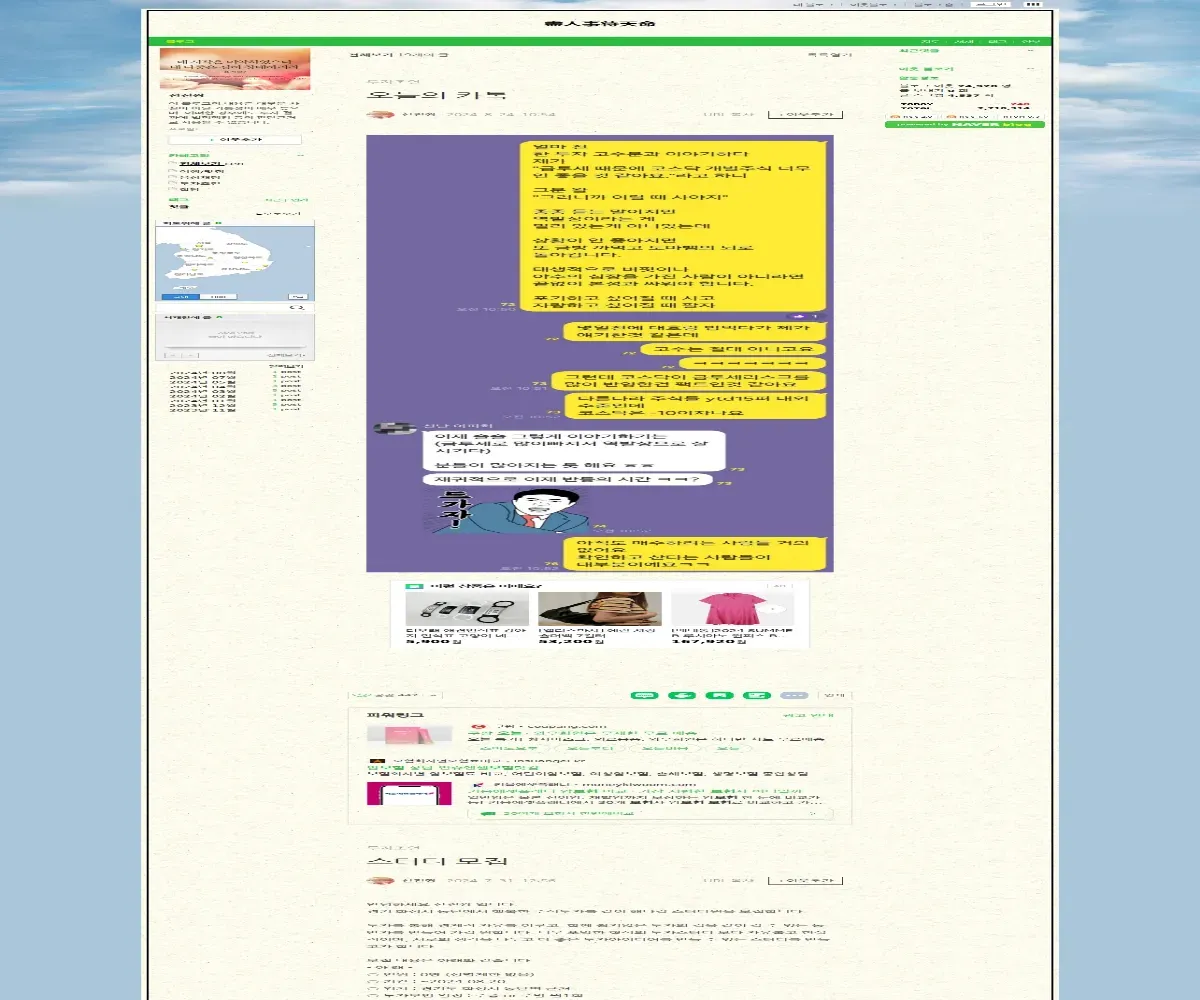Image resolution: width=1200 pixels, height=1000 pixels.
Task: Open the chat screenshot image in post
Action: (x=600, y=354)
